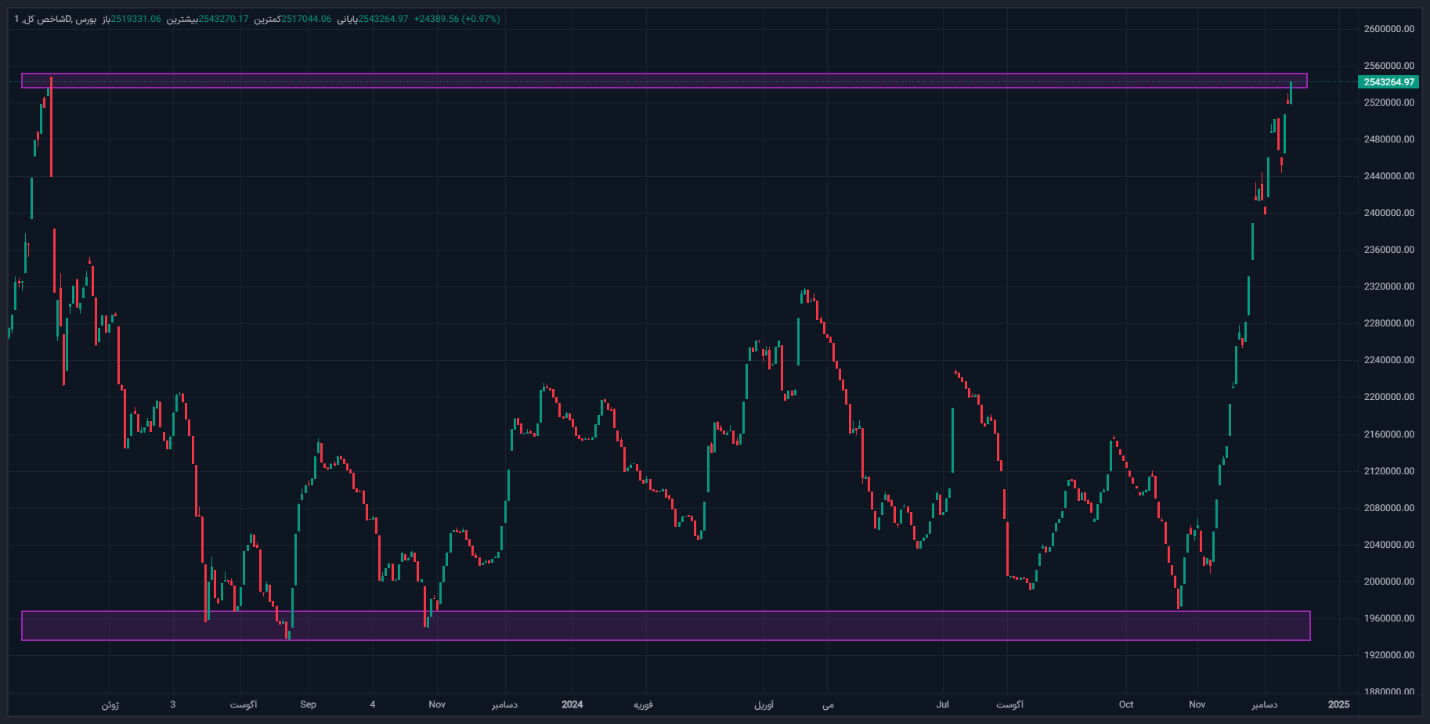Click the 2024 year label on time axis

point(571,705)
